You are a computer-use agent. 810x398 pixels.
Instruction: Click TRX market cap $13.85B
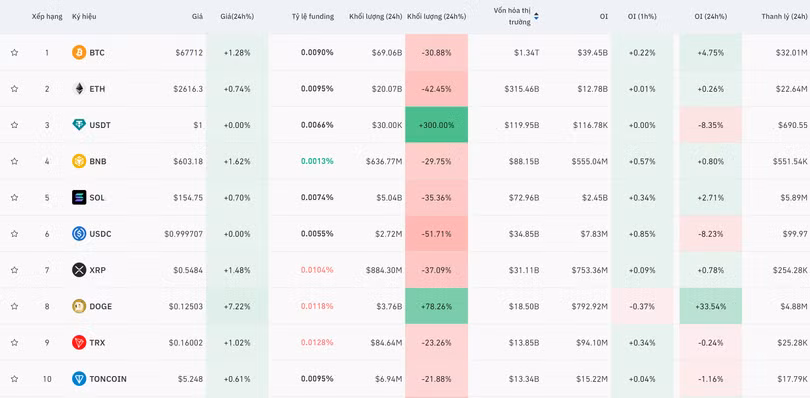[x=524, y=342]
